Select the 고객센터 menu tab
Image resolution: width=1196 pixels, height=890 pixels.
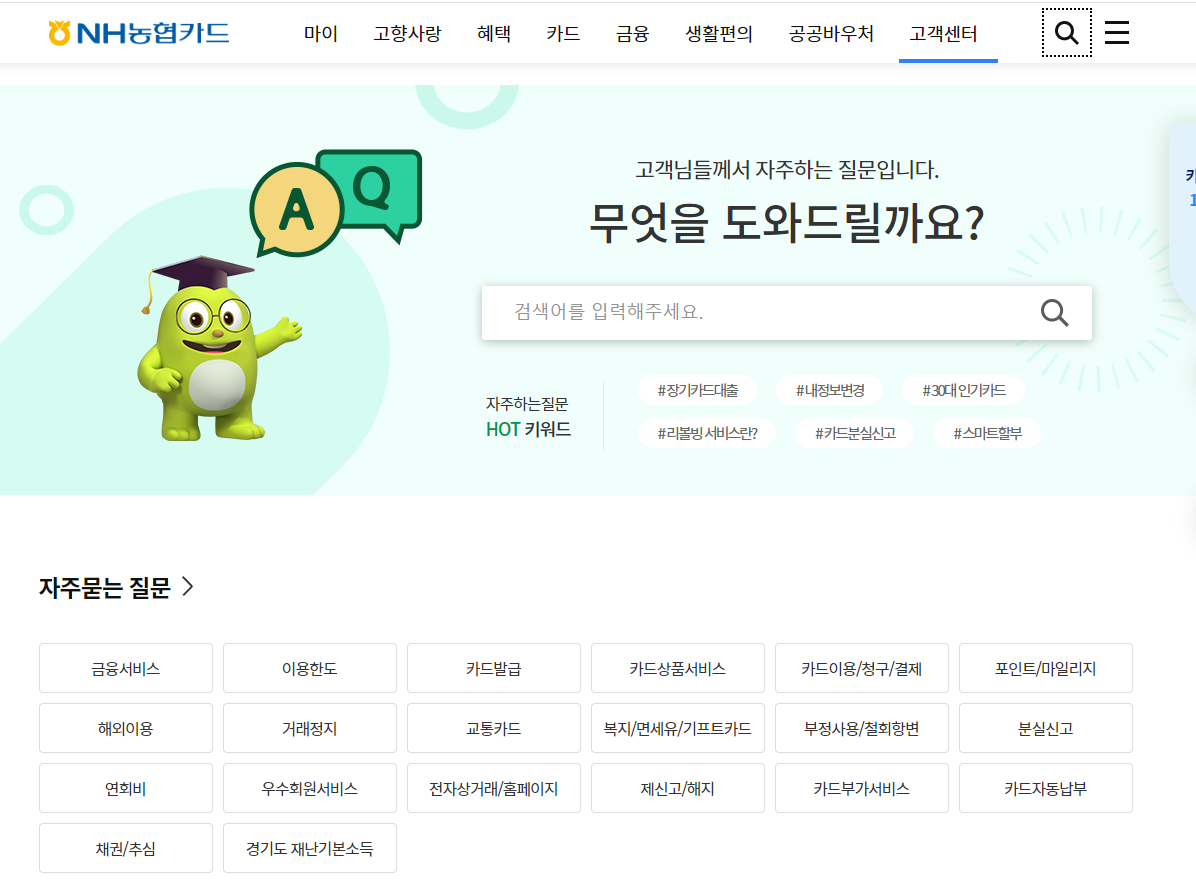coord(944,34)
